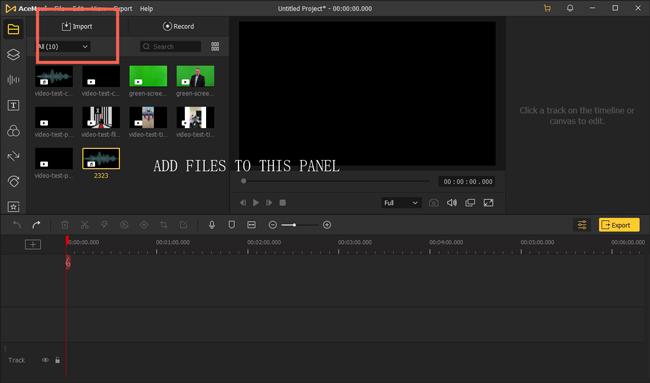Toggle Track visibility eye icon
This screenshot has width=650, height=383.
click(45, 360)
